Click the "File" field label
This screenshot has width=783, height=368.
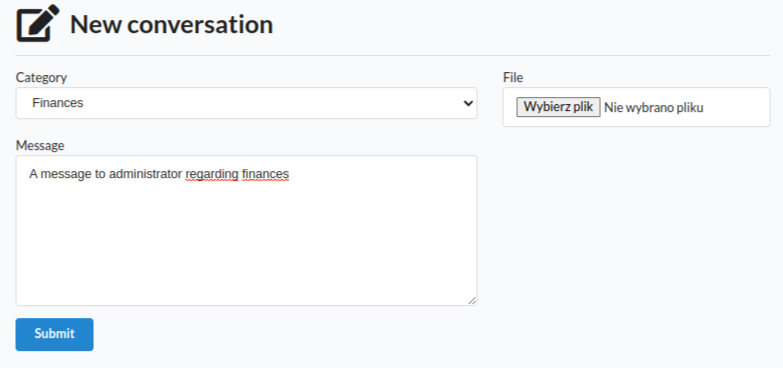pyautogui.click(x=513, y=77)
